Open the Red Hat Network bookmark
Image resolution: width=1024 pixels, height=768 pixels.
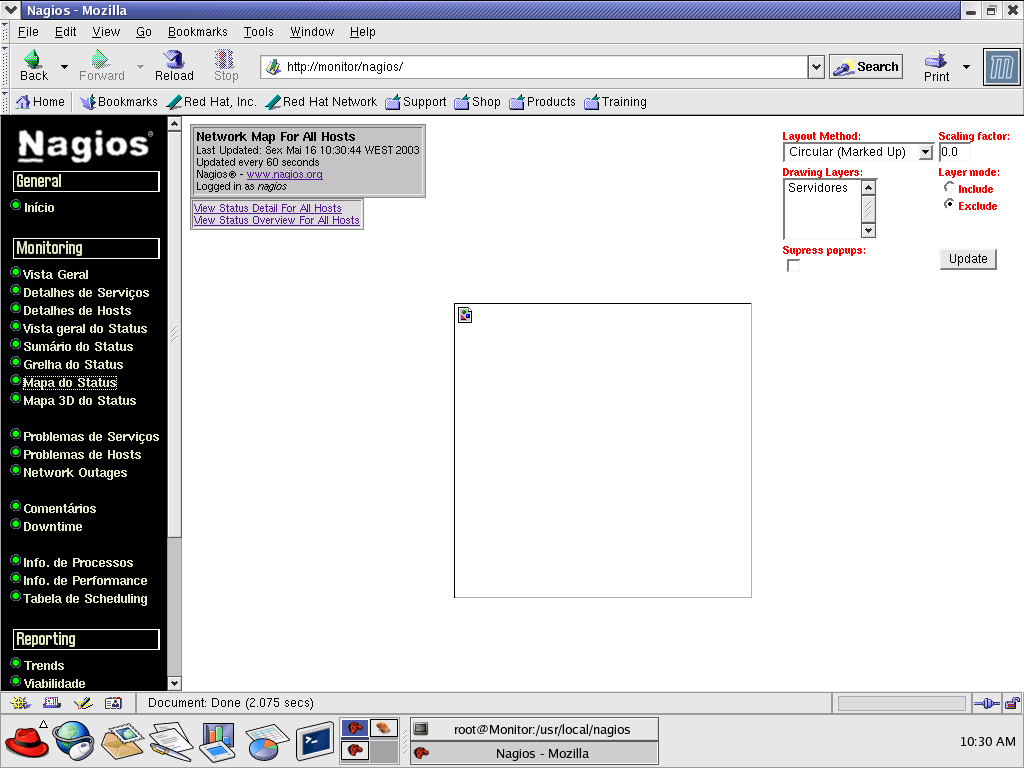321,102
